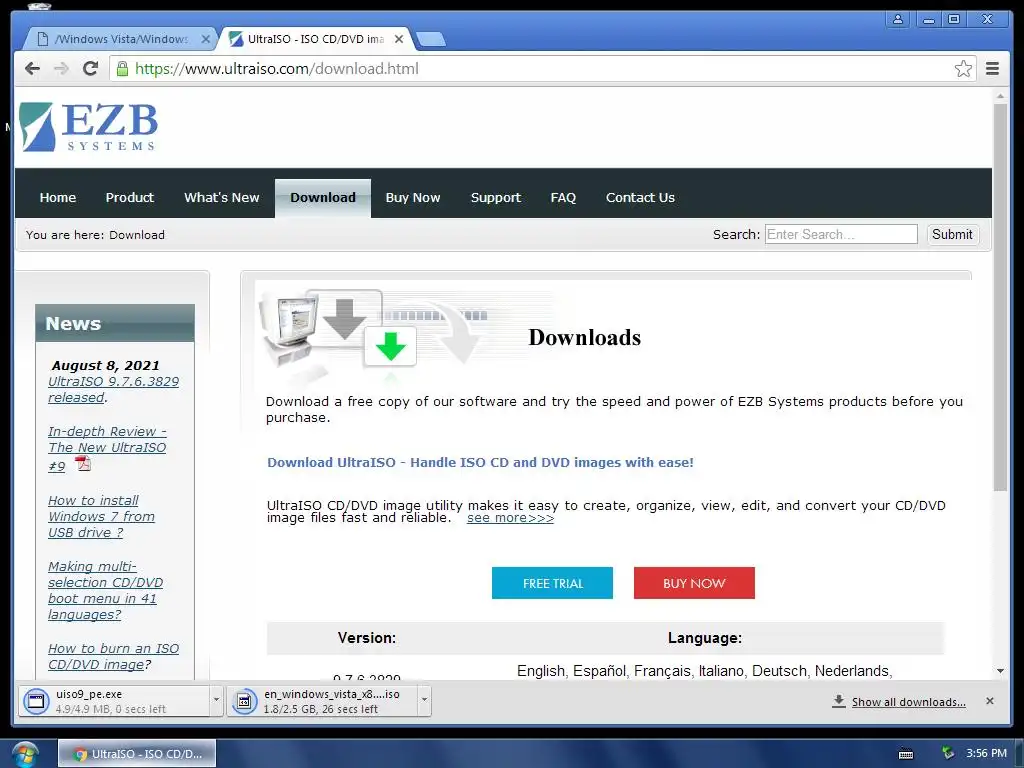Click the green padlock security icon

[x=122, y=69]
